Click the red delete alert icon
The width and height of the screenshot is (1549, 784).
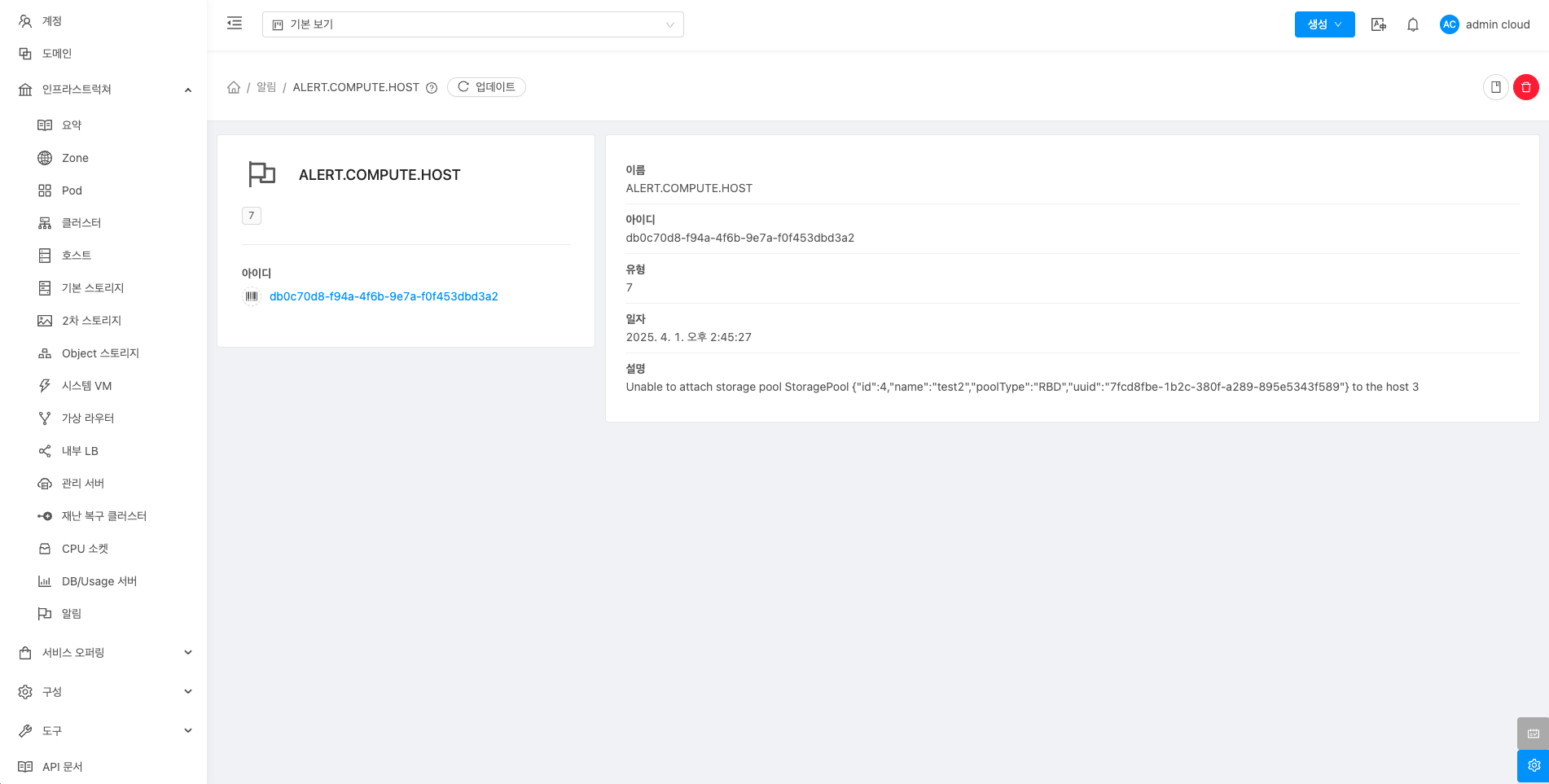(1525, 87)
